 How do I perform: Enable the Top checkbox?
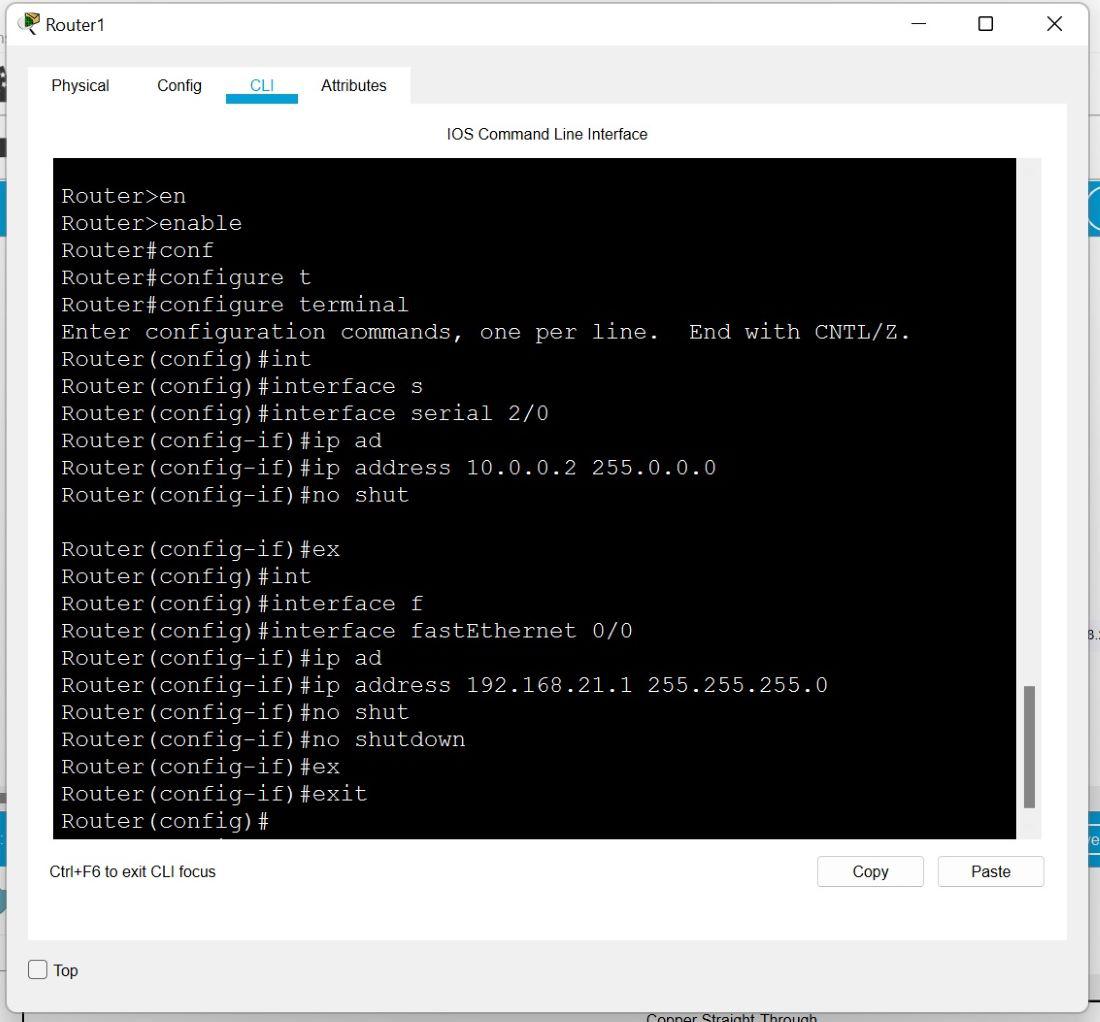(38, 970)
